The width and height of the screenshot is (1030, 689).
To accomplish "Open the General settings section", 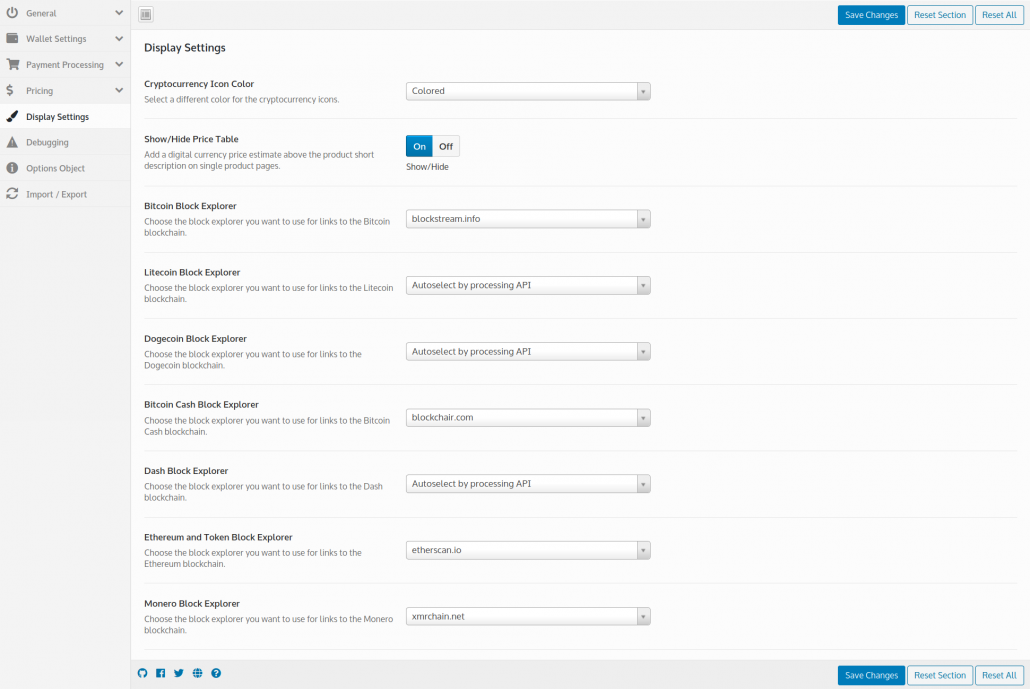I will pos(65,13).
